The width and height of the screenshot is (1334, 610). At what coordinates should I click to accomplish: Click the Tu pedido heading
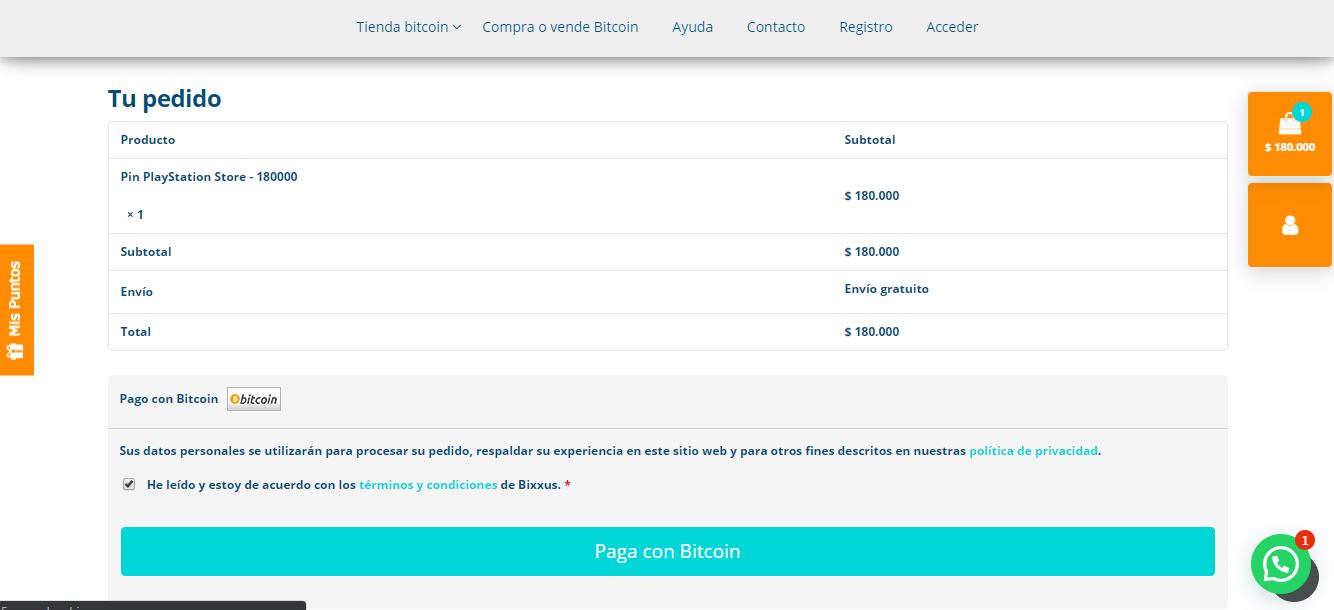click(165, 98)
